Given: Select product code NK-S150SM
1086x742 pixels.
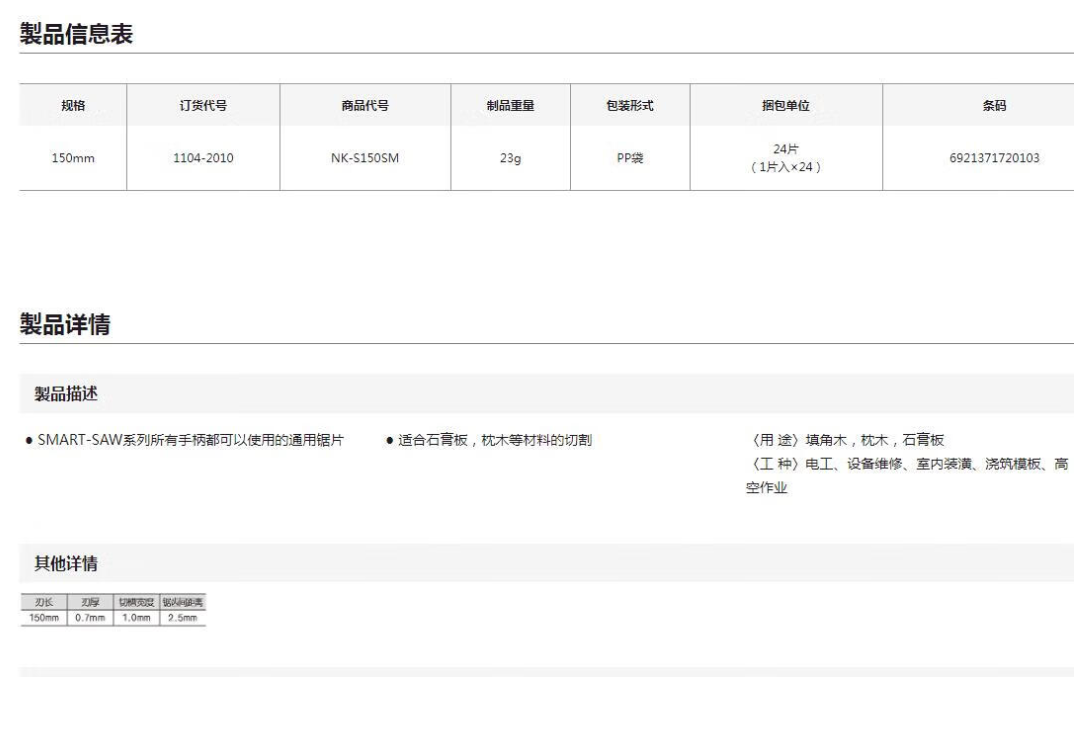Looking at the screenshot, I should tap(365, 158).
